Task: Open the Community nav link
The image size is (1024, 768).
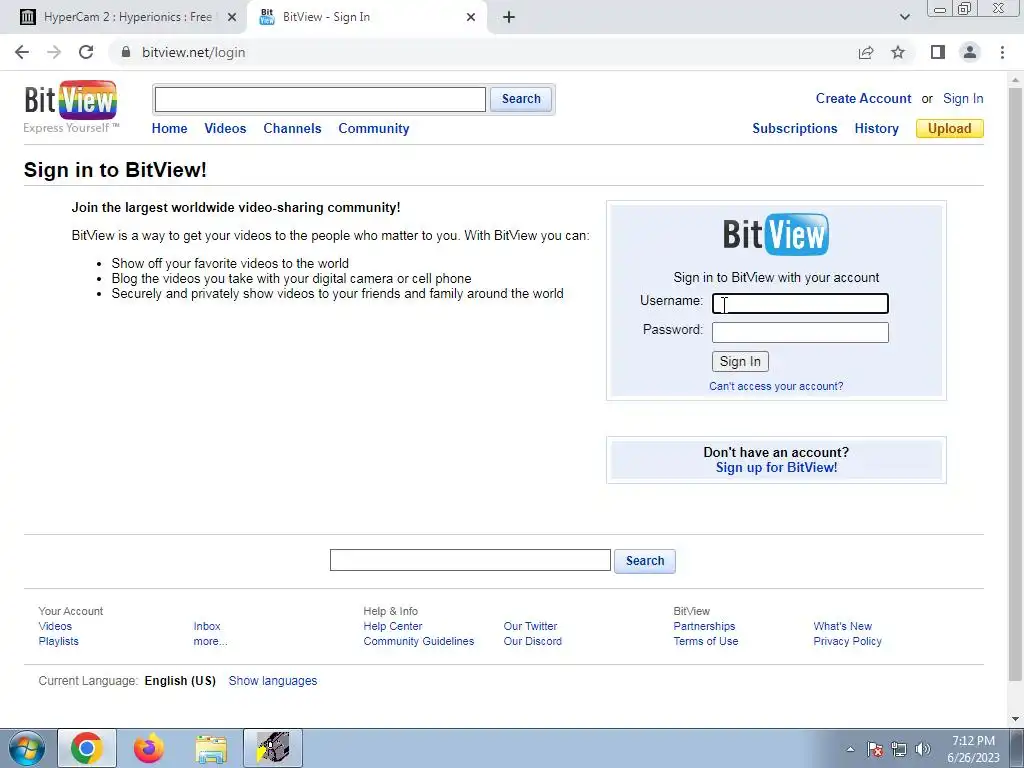Action: coord(374,129)
